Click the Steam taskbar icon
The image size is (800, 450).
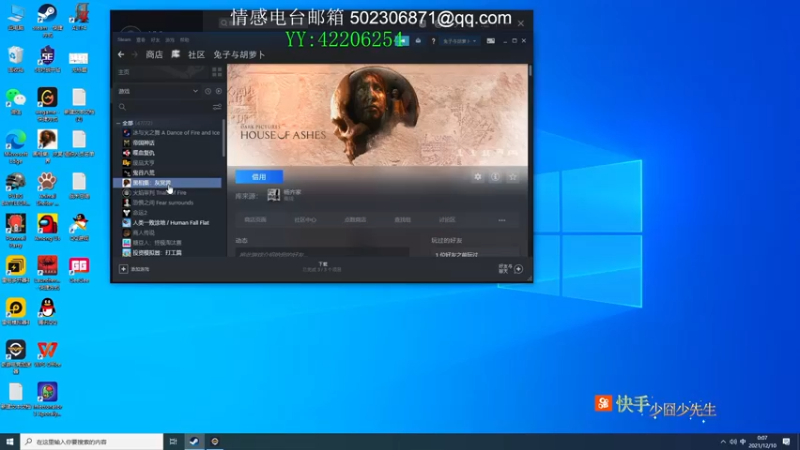tap(194, 441)
